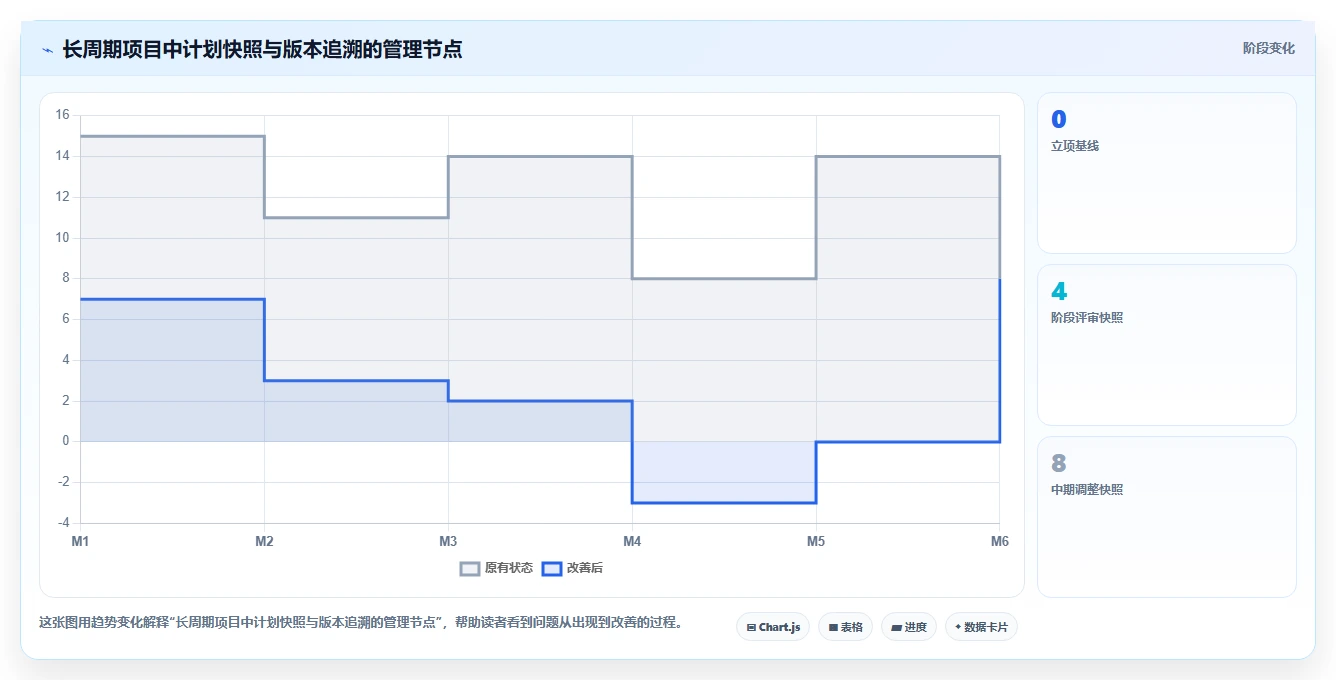Click the 进度 tag icon
The image size is (1336, 680).
[896, 628]
